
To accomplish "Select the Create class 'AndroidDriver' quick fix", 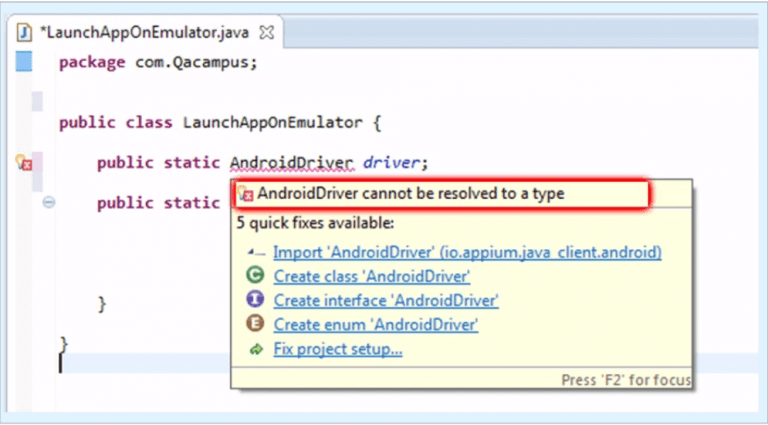I will point(371,276).
